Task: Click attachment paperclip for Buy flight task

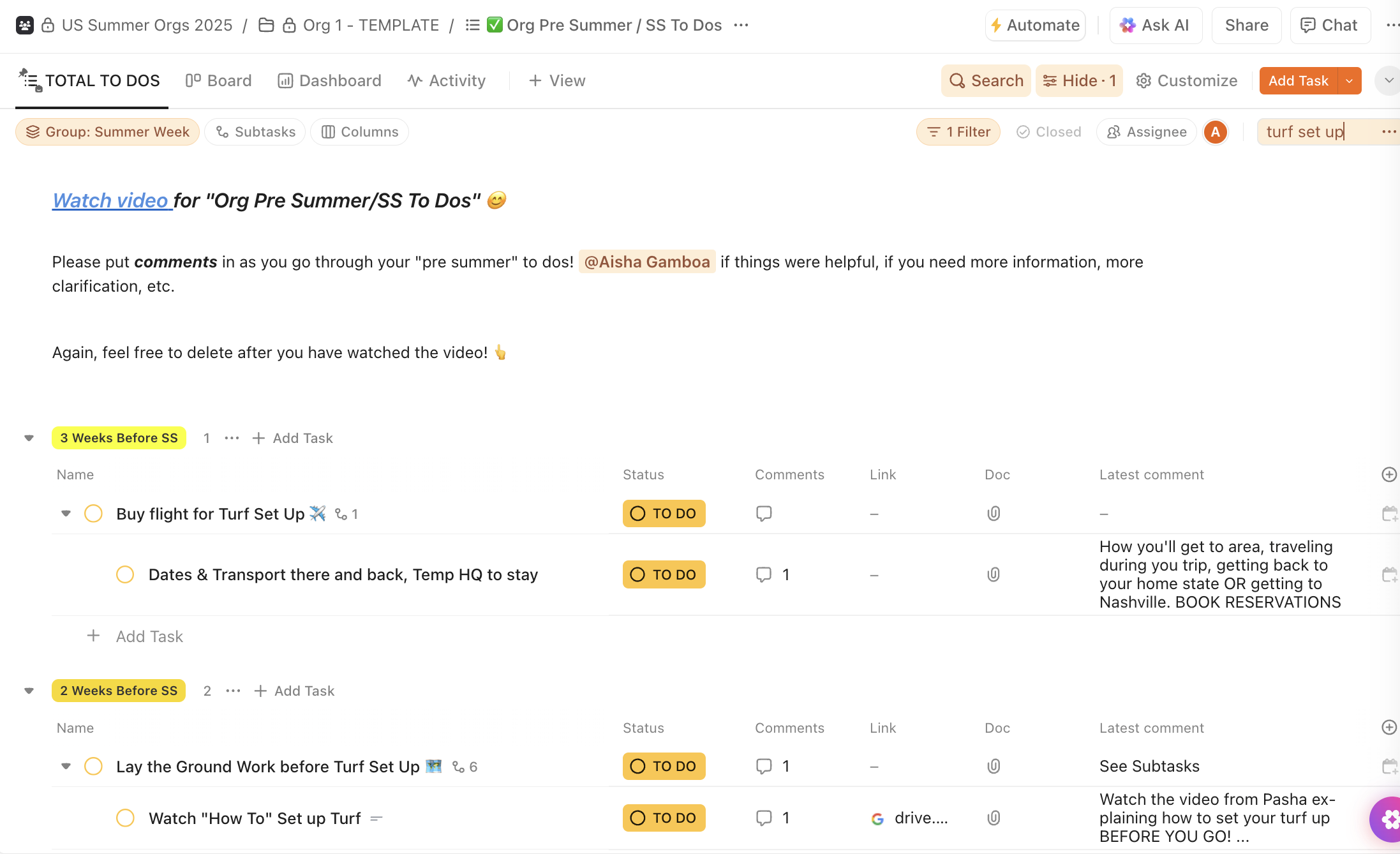Action: (994, 514)
